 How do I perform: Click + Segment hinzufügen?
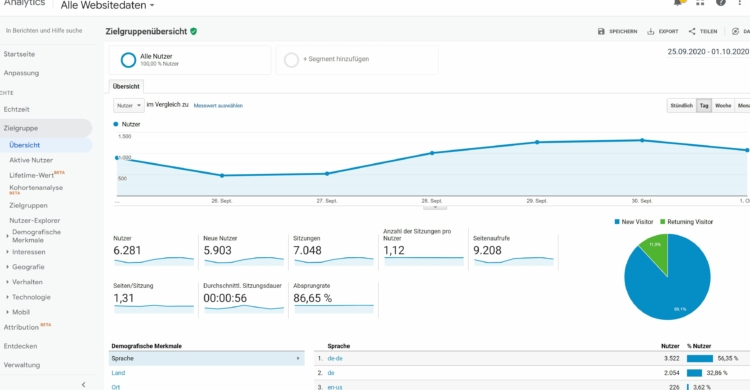(x=336, y=59)
